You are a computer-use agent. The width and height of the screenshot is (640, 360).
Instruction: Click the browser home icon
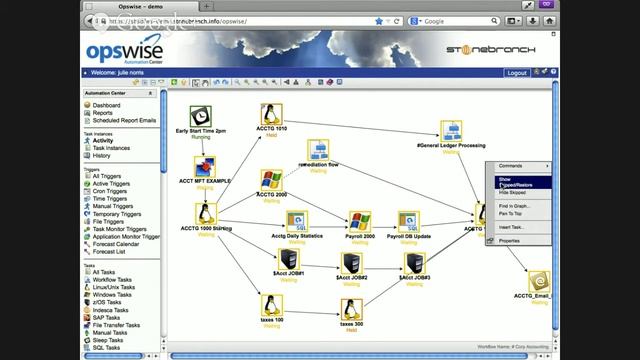tap(549, 21)
